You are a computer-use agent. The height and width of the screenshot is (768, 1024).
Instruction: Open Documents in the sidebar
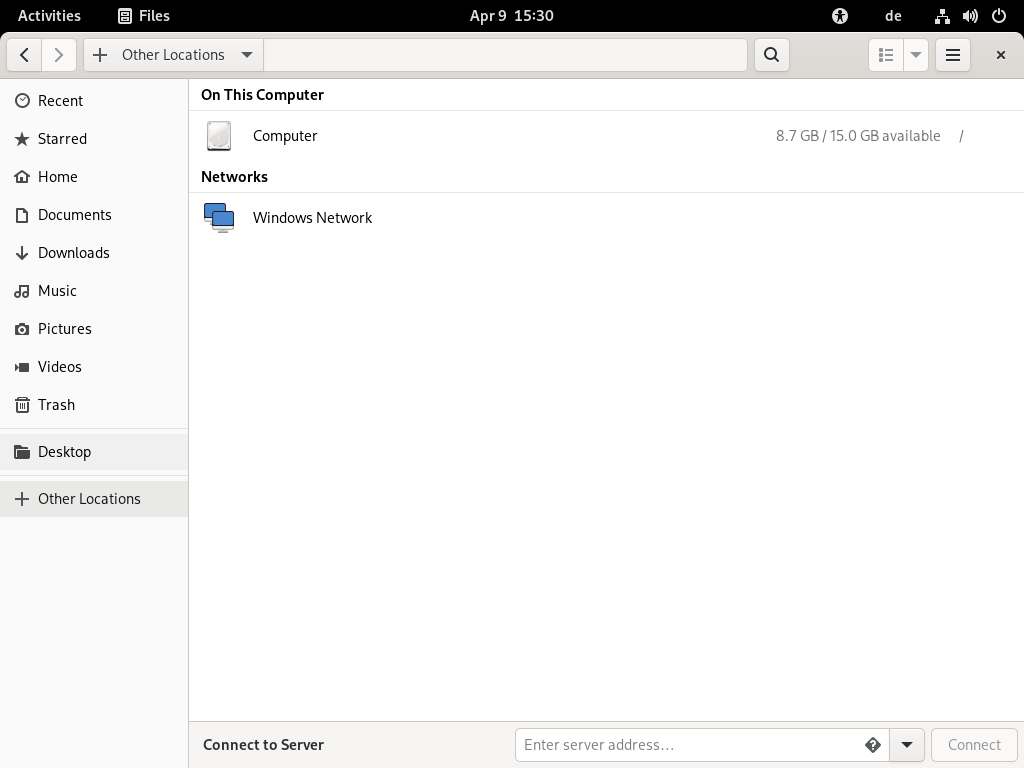[94, 215]
